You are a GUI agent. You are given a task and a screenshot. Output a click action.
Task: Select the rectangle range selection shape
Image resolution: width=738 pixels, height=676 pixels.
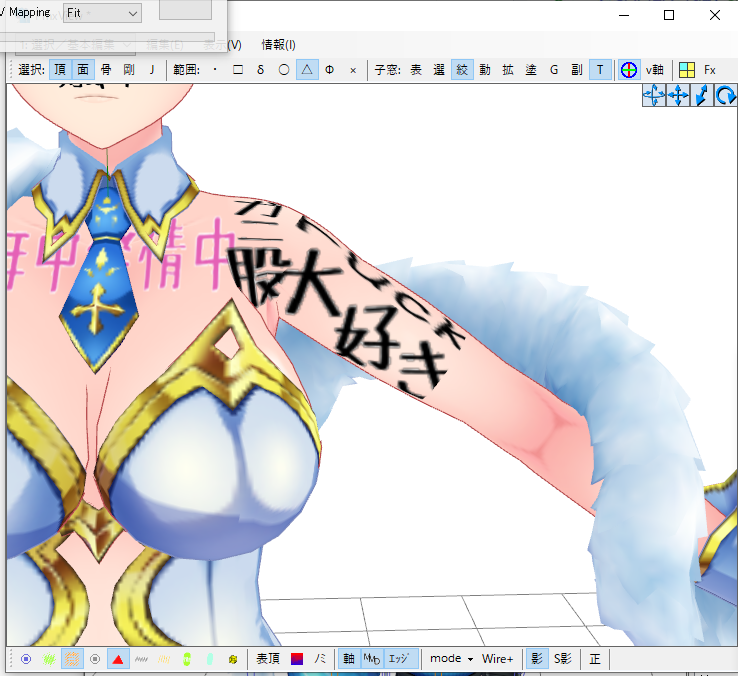[x=238, y=70]
